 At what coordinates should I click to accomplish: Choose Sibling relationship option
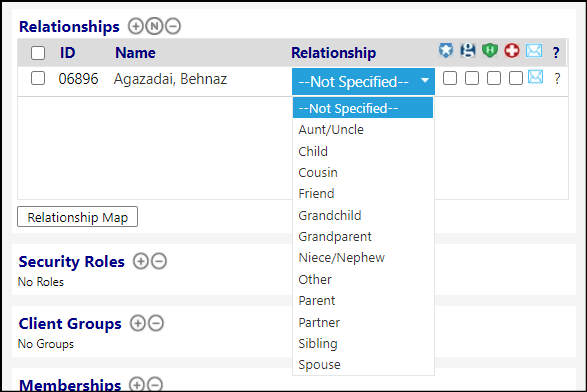(x=363, y=343)
